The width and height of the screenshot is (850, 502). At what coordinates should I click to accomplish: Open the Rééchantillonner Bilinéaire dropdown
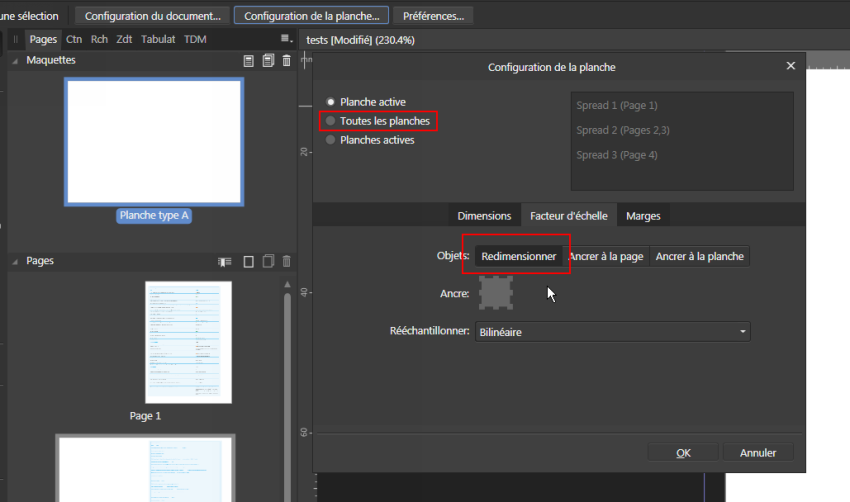(612, 332)
